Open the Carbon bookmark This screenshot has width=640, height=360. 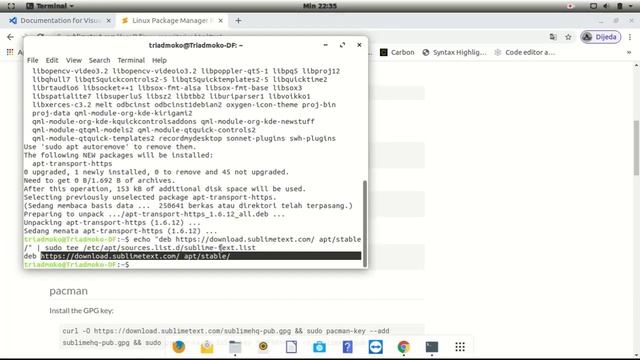397,52
